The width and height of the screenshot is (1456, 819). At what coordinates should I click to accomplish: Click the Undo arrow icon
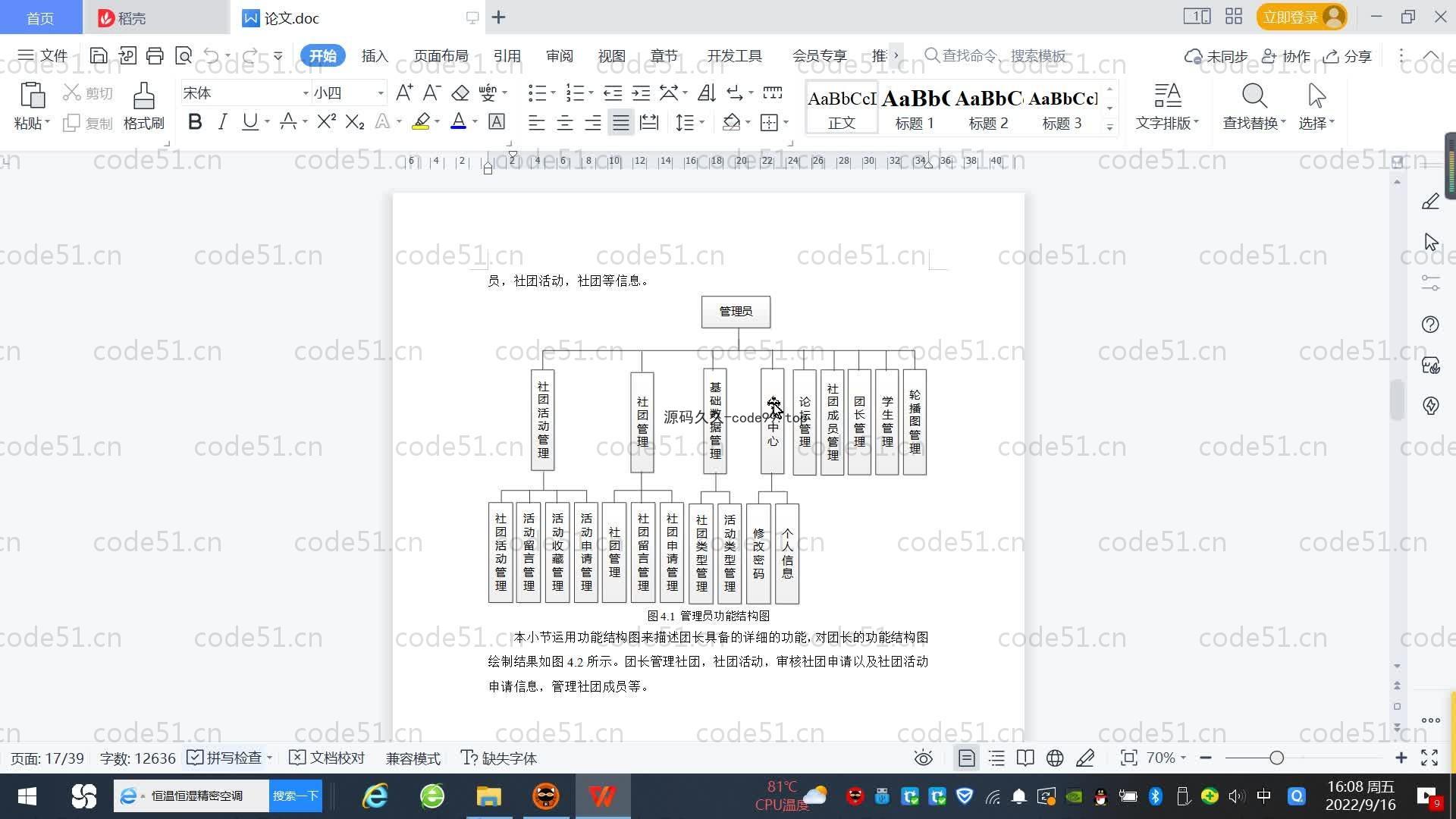pos(212,55)
